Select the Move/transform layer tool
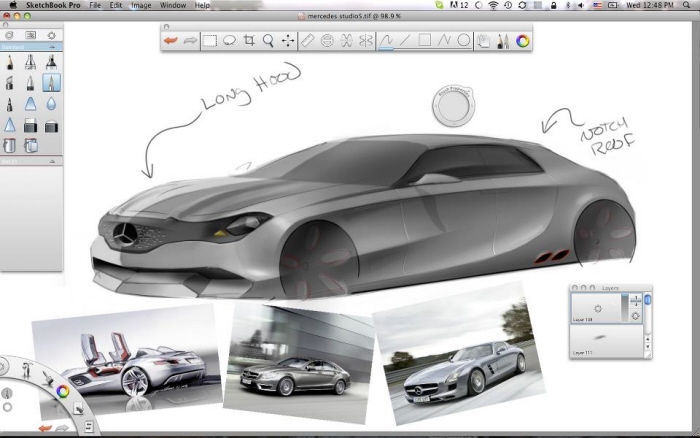Viewport: 700px width, 438px height. pyautogui.click(x=288, y=41)
